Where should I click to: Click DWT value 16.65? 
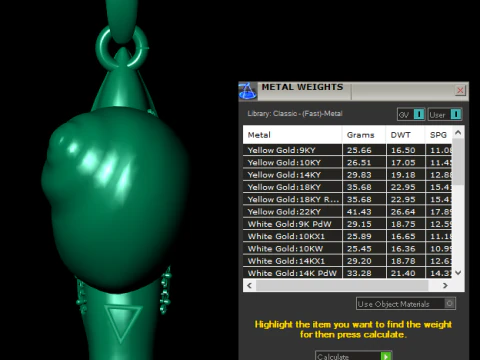403,236
